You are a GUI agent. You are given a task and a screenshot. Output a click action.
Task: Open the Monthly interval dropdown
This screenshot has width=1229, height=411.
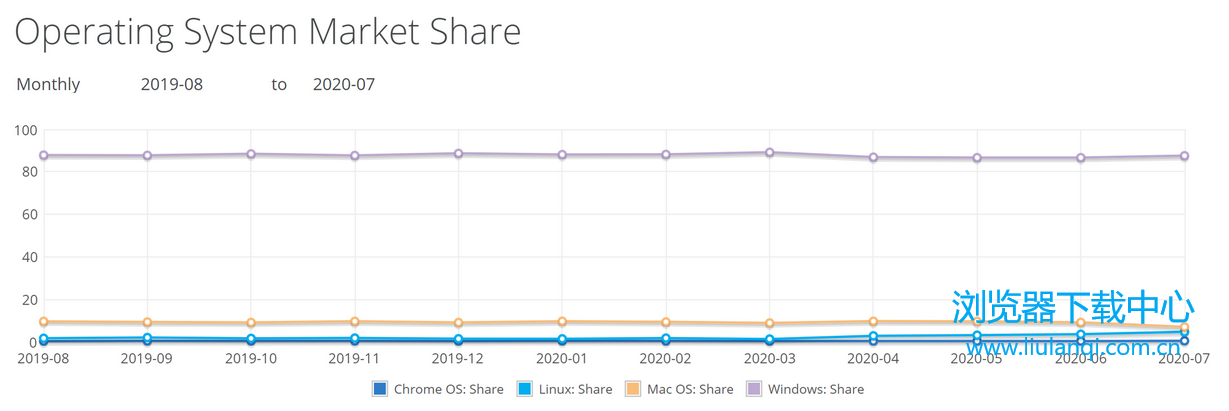tap(48, 85)
